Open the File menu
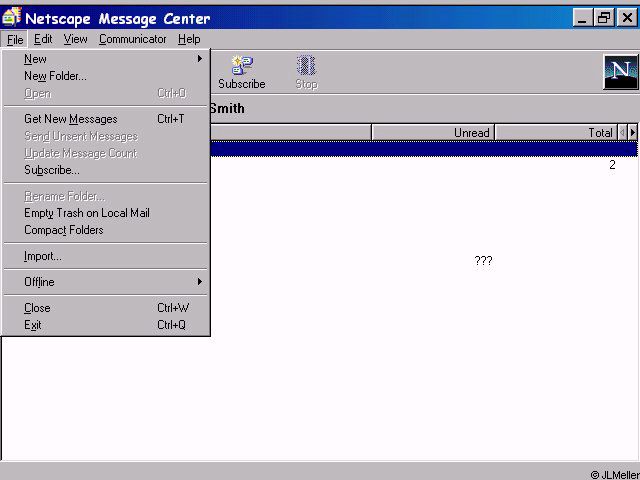Viewport: 640px width, 480px height. point(15,40)
